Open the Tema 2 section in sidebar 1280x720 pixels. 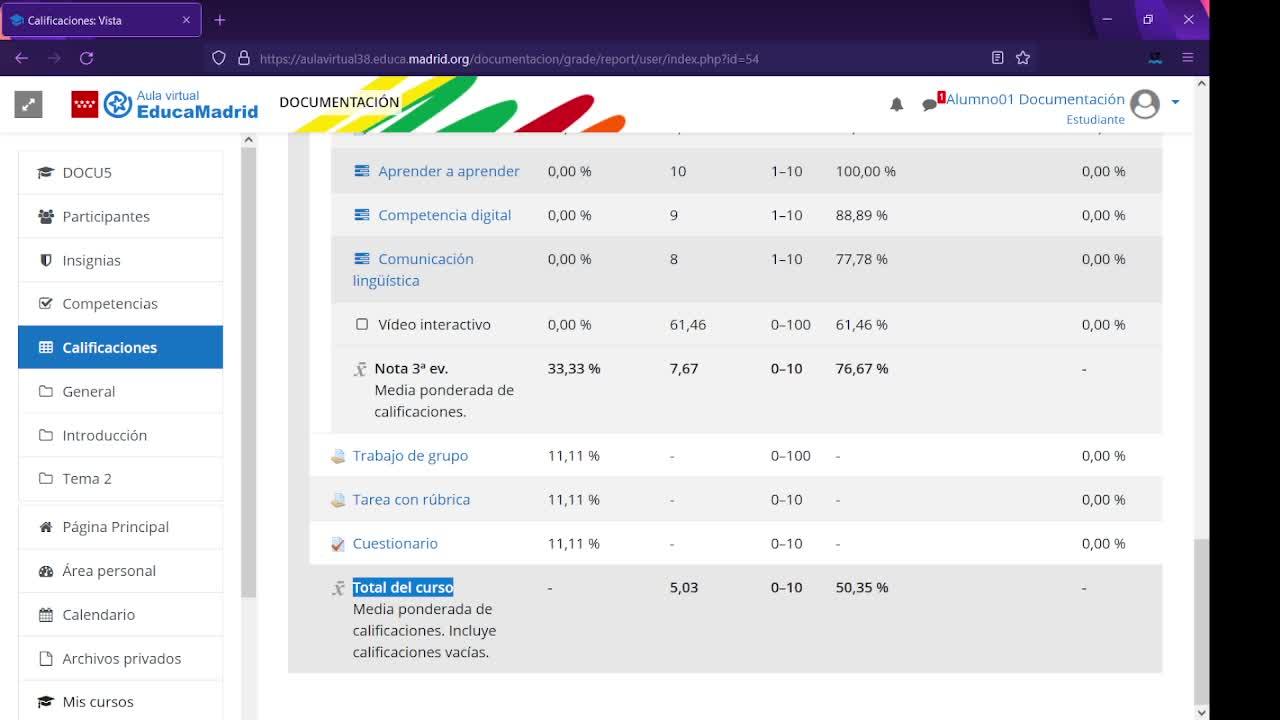[120, 478]
